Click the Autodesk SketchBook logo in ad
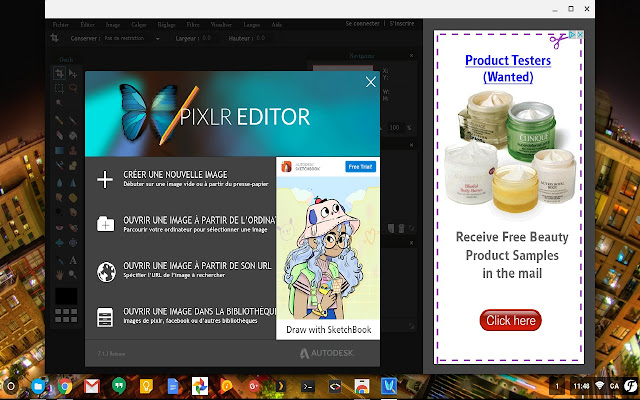 [301, 167]
